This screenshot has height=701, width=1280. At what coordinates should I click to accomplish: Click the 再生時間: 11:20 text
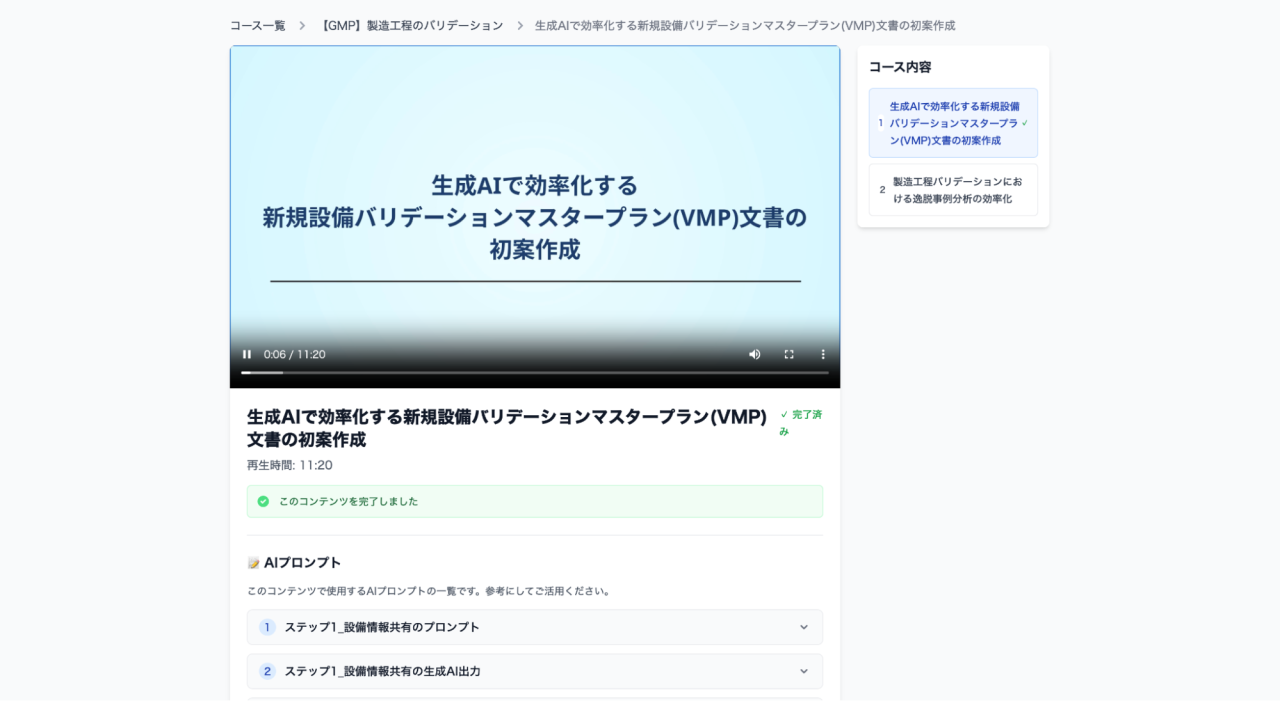[290, 465]
